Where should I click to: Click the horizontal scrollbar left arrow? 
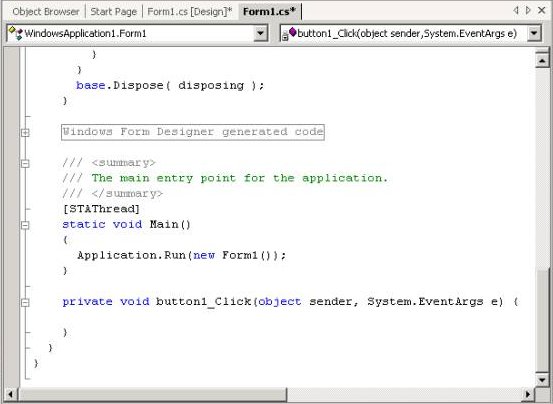[11, 394]
